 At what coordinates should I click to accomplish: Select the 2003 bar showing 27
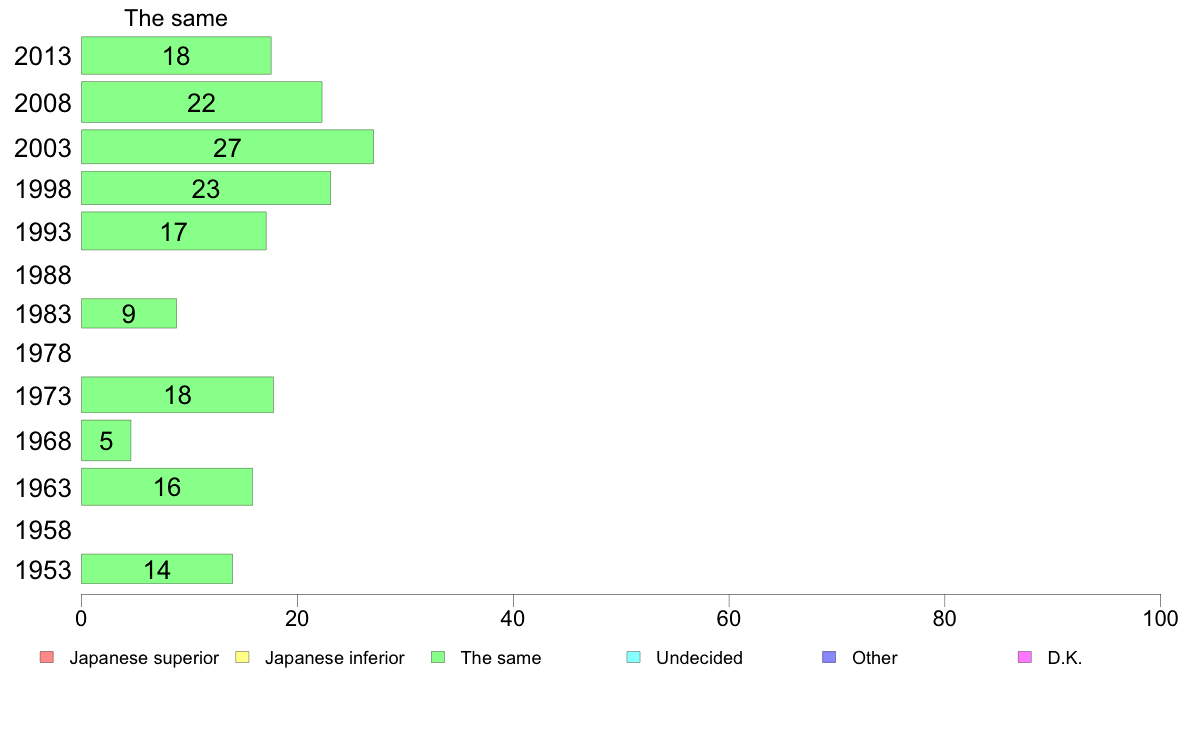227,146
